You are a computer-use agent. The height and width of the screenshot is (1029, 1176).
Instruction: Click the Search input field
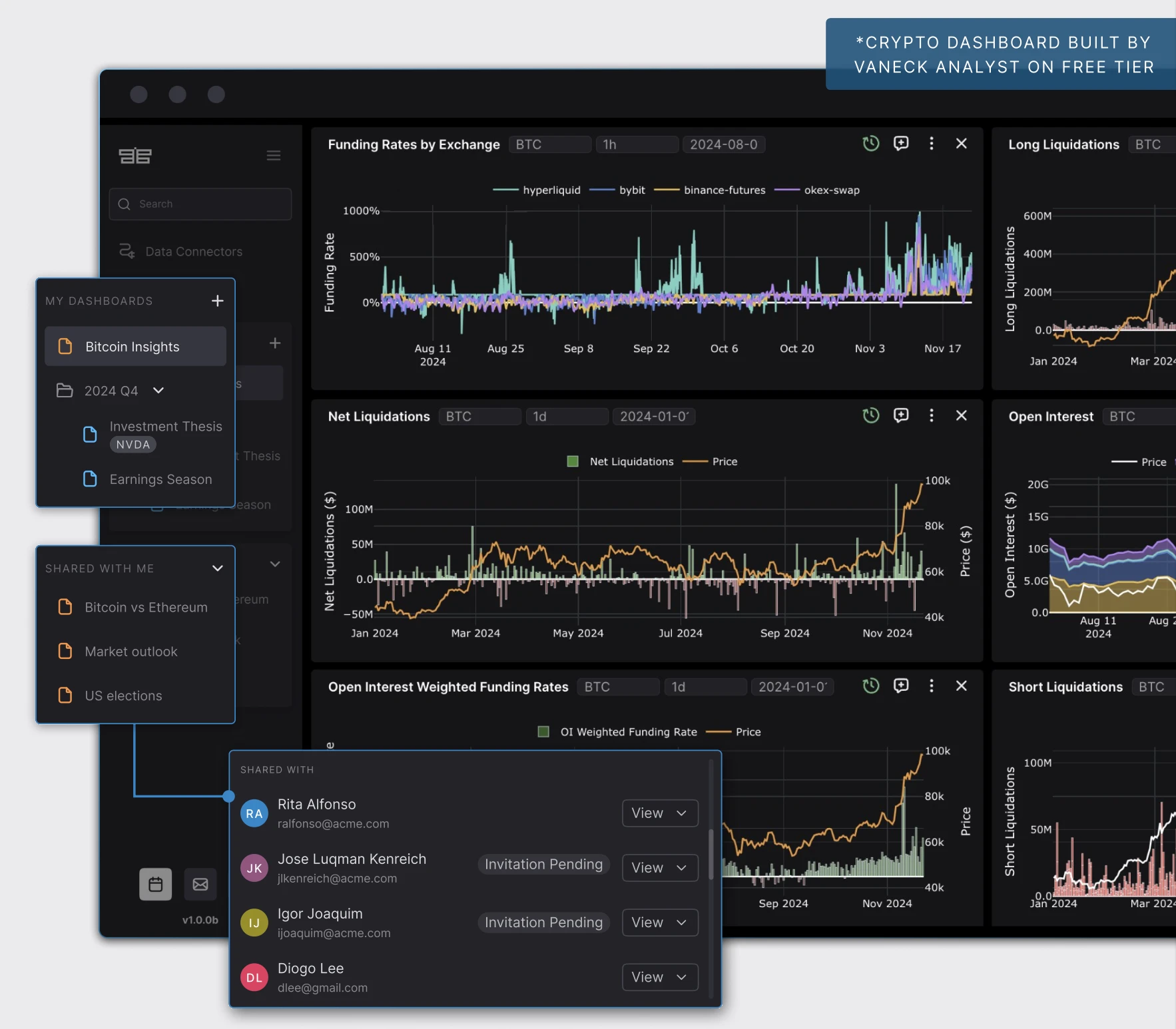(200, 204)
